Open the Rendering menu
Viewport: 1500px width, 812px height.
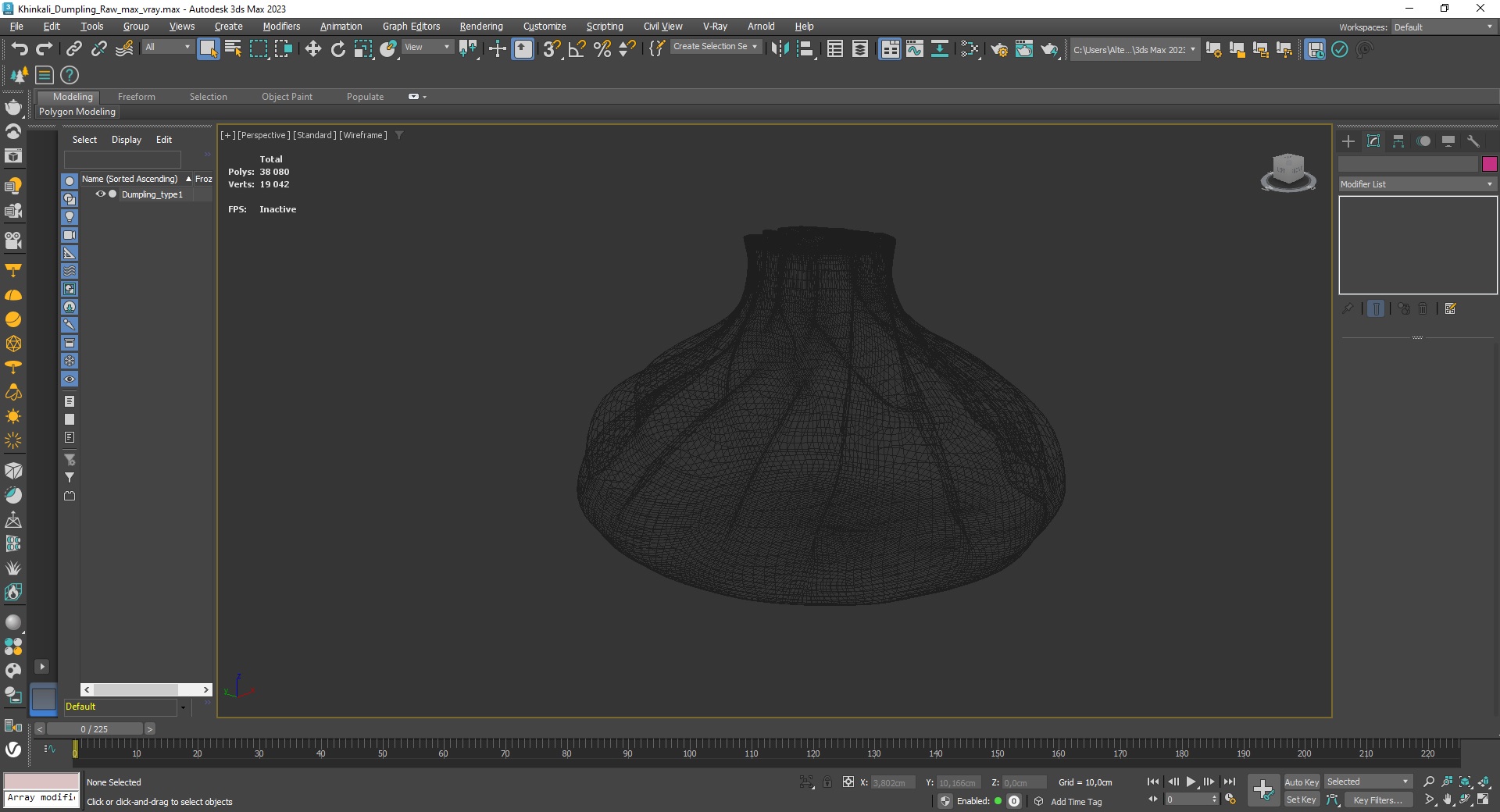click(481, 27)
